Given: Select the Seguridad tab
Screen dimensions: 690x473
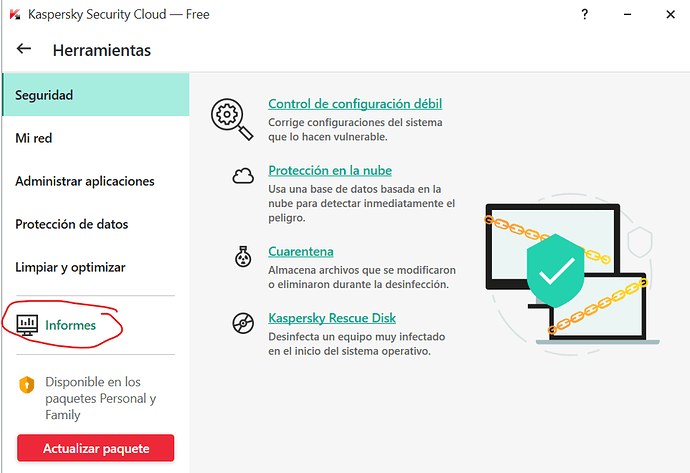Looking at the screenshot, I should pyautogui.click(x=94, y=95).
